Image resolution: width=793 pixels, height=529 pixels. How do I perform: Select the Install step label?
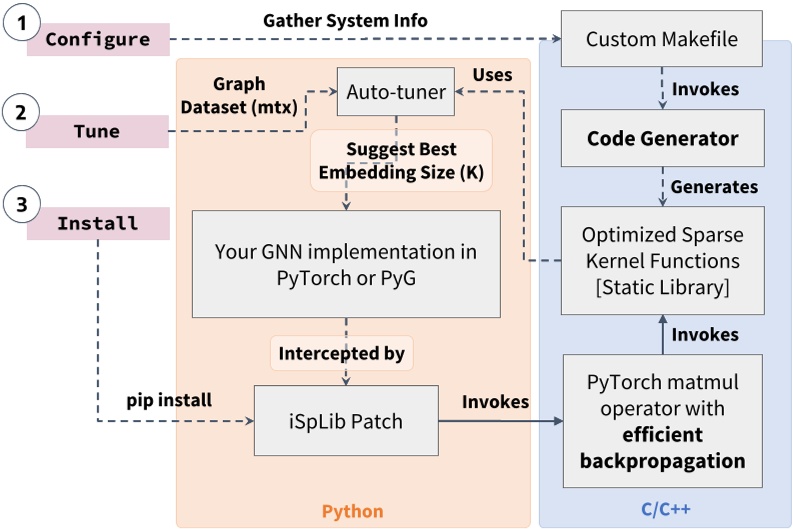tap(97, 222)
